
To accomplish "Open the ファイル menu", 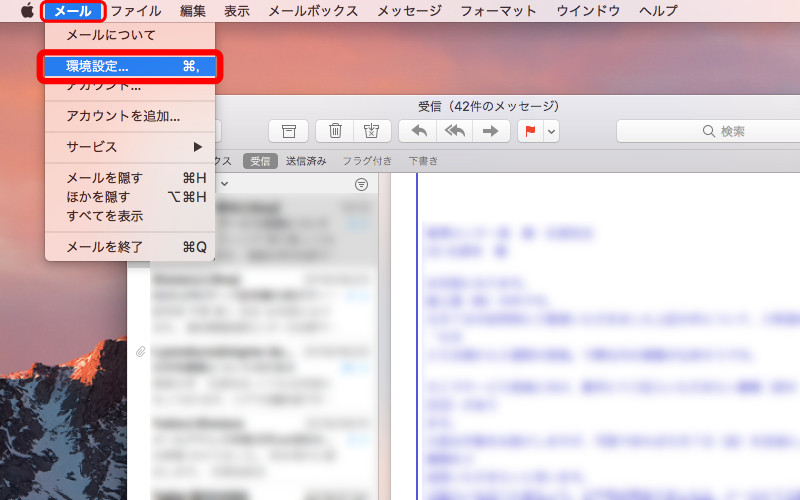I will [136, 11].
